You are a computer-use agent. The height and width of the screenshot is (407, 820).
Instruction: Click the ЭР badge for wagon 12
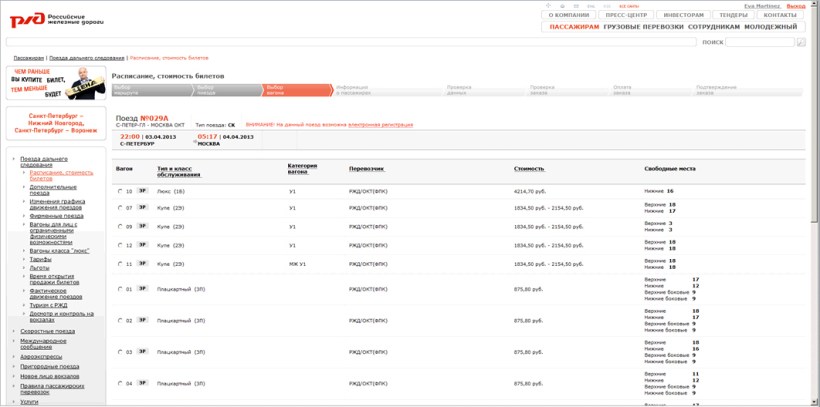click(142, 245)
